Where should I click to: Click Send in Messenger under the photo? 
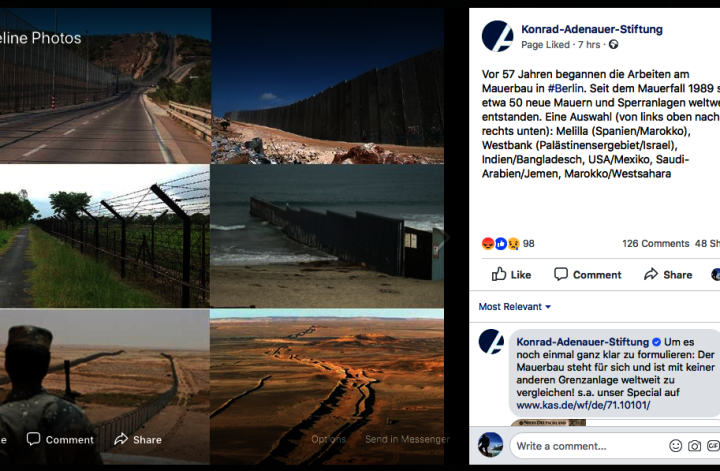[407, 439]
